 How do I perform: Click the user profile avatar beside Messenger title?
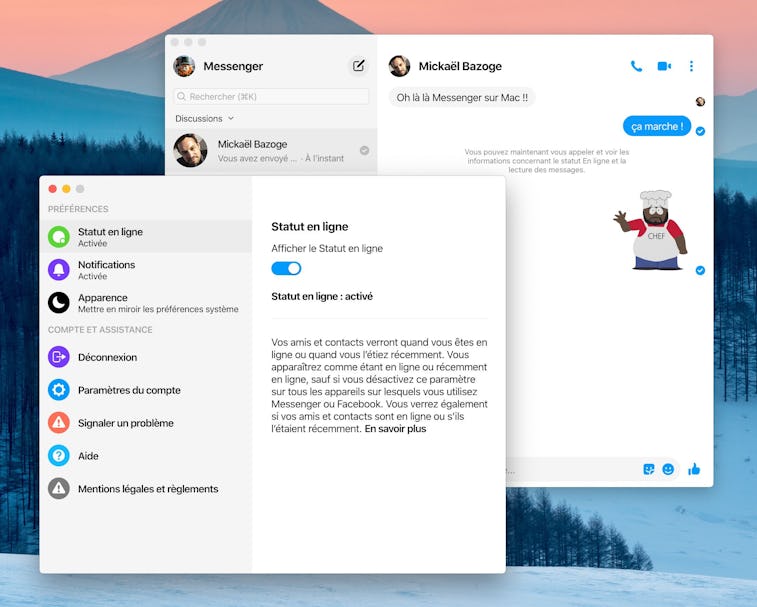coord(184,66)
